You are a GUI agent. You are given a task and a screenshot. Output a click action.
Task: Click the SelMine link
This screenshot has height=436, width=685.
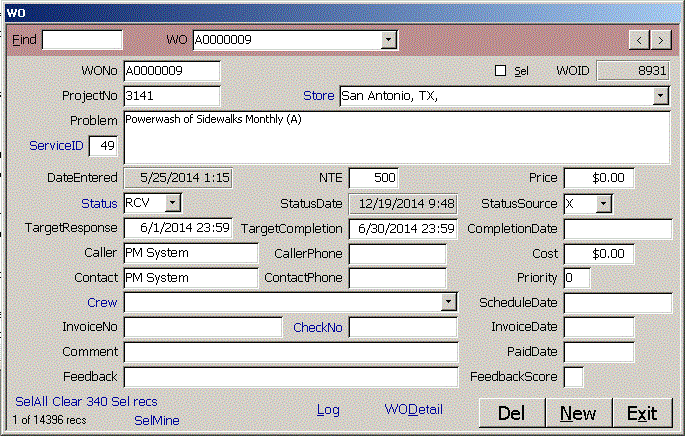pyautogui.click(x=156, y=421)
